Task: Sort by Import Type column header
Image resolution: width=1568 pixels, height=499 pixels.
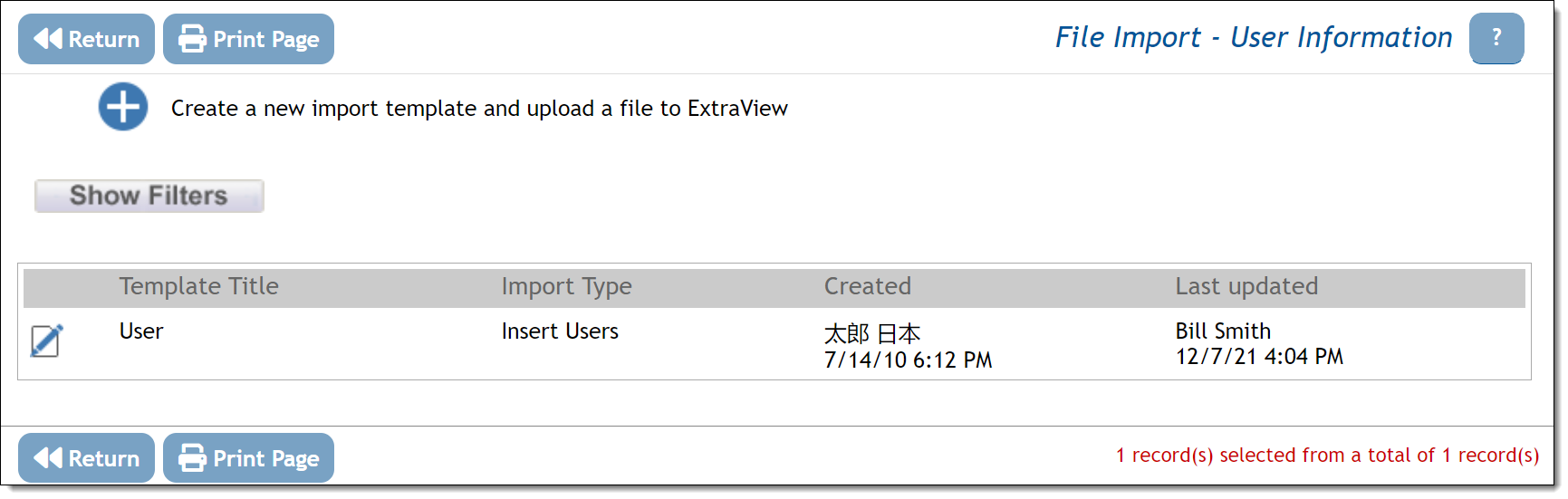Action: point(567,286)
